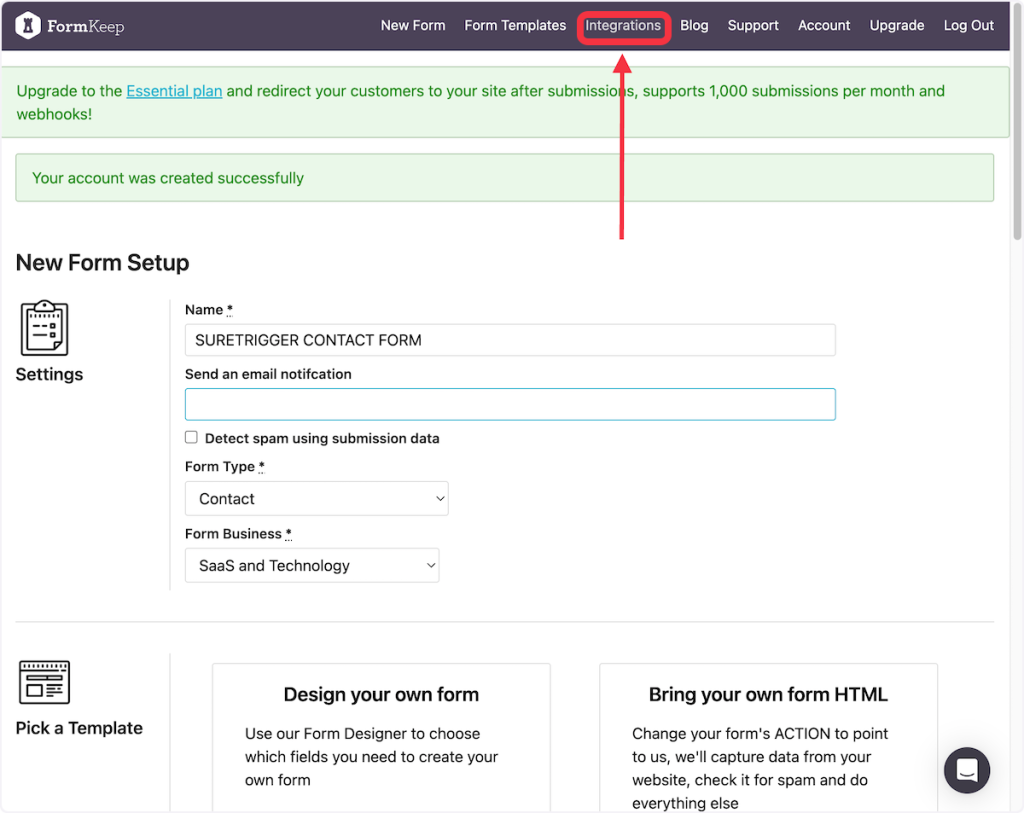This screenshot has width=1024, height=813.
Task: Follow the Essential plan link
Action: point(174,91)
